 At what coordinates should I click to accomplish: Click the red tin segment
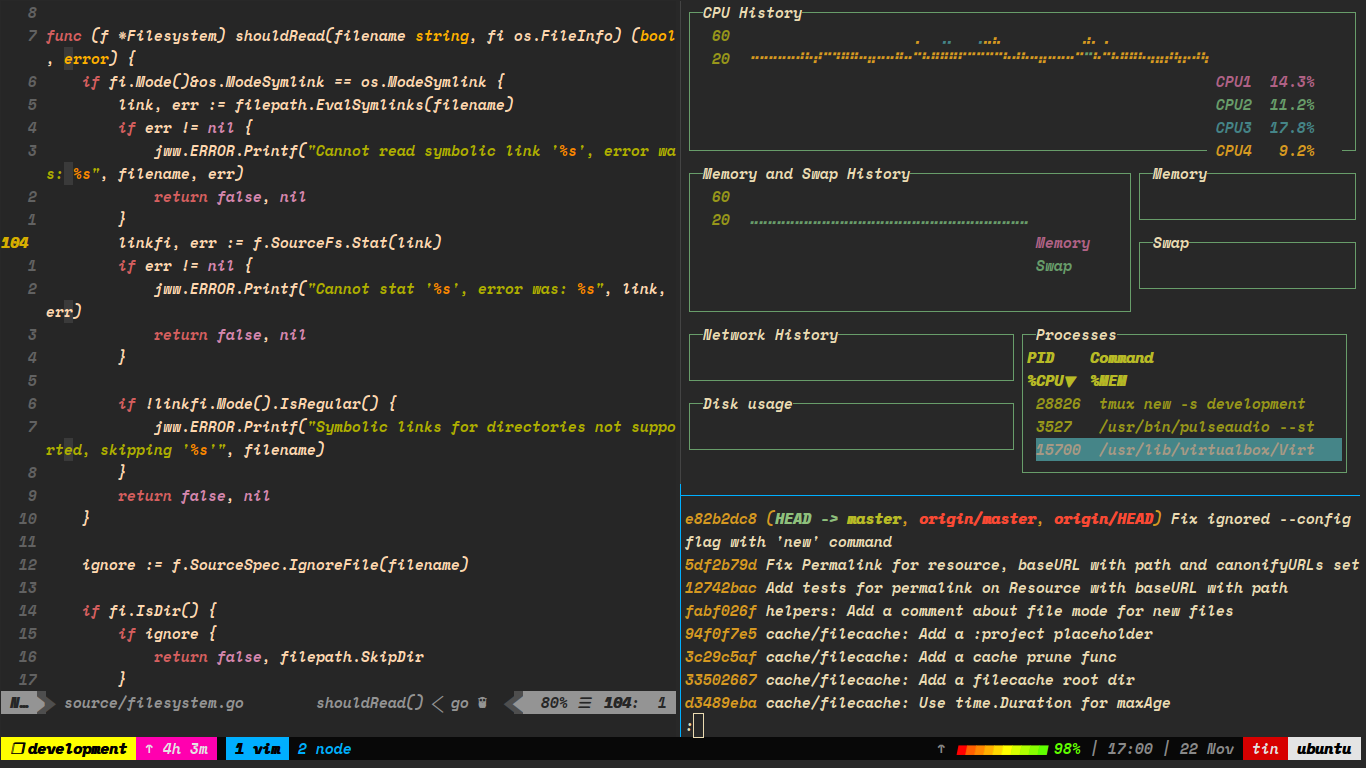[x=1265, y=749]
